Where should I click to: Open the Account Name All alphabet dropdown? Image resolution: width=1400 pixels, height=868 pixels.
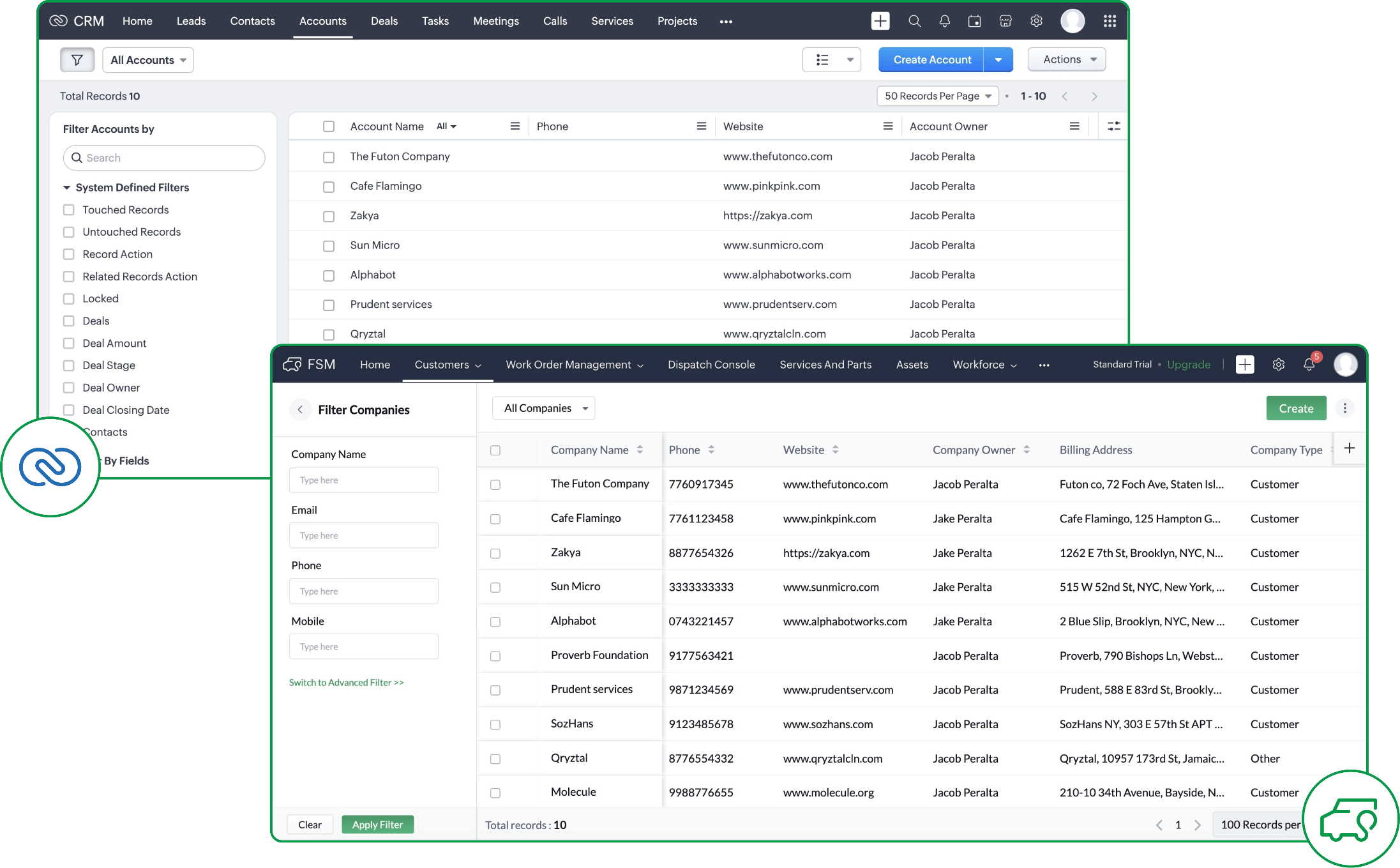click(x=446, y=126)
